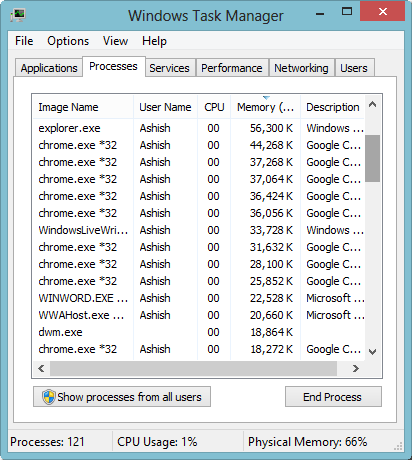Select the explorer.exe process row
Image resolution: width=412 pixels, height=460 pixels.
click(199, 128)
